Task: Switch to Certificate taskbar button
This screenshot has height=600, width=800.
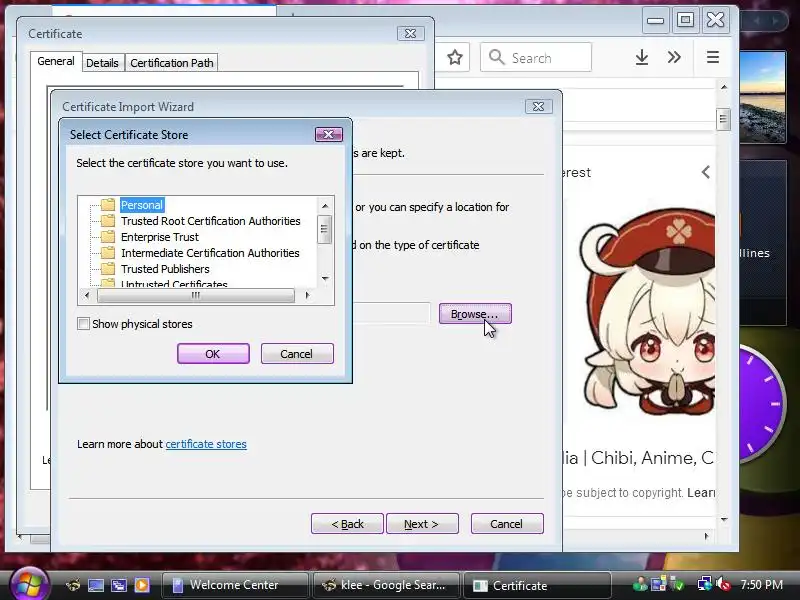Action: [537, 585]
